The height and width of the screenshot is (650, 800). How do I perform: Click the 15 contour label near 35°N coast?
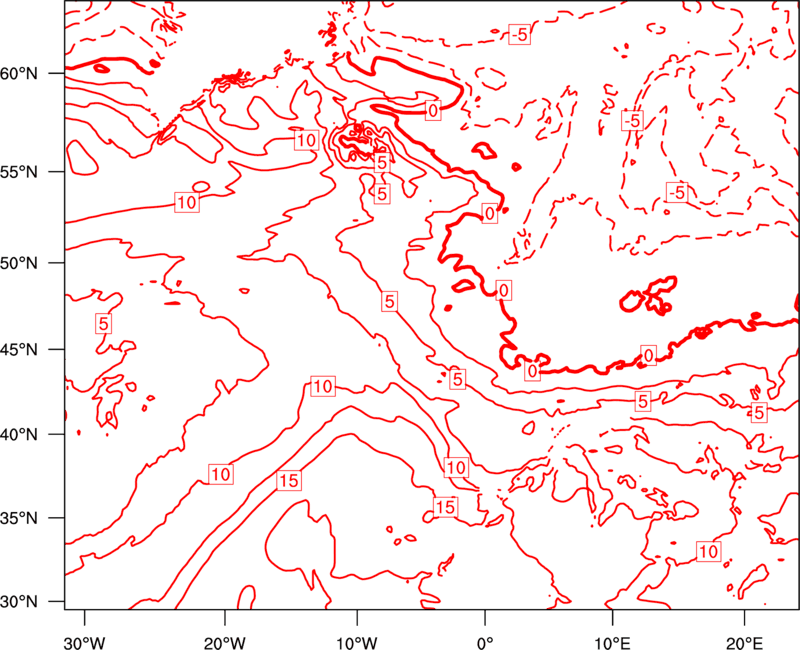click(x=445, y=507)
